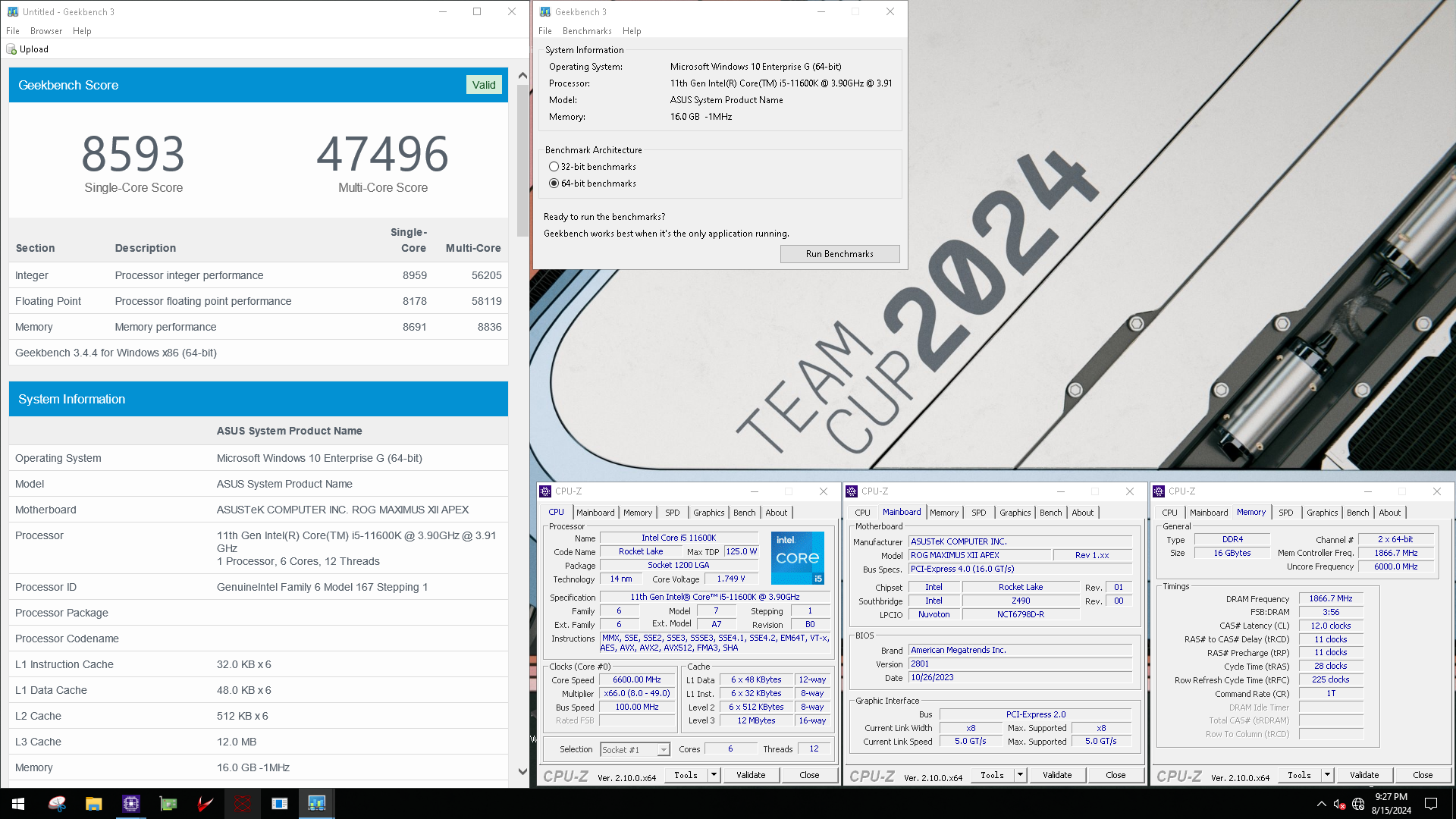Open Help menu in Geekbench 3 launcher window
The width and height of the screenshot is (1456, 819).
pos(632,31)
